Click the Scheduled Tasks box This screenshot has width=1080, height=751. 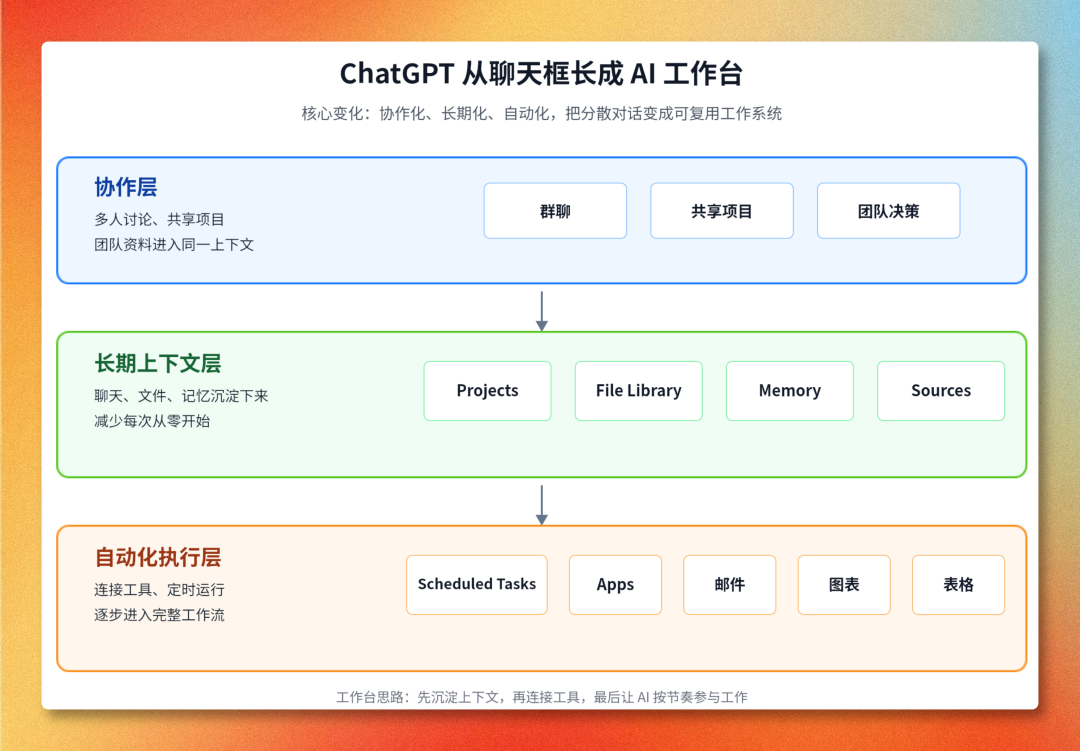(x=477, y=584)
